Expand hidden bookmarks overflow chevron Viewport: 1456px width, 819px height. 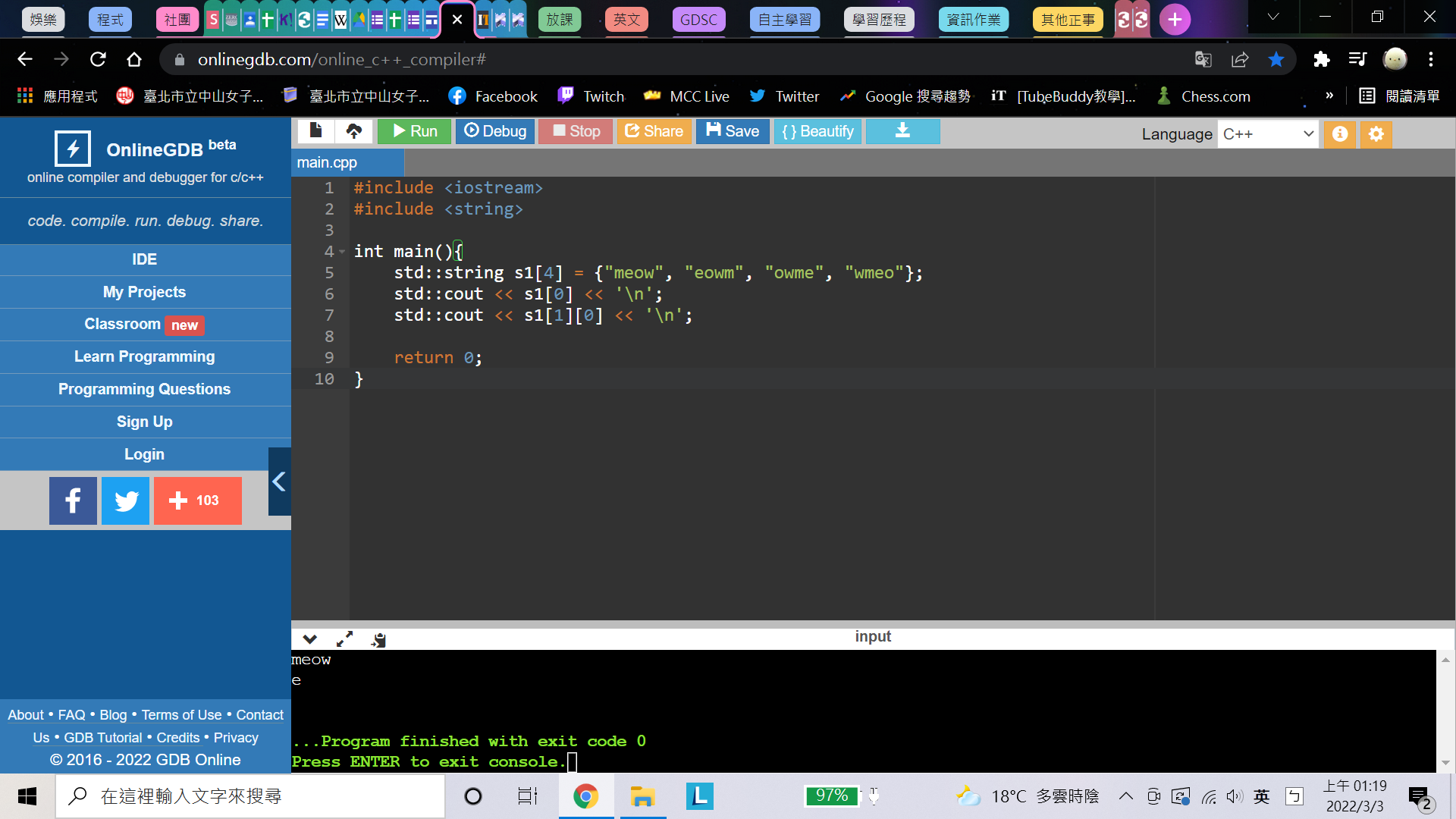point(1329,96)
